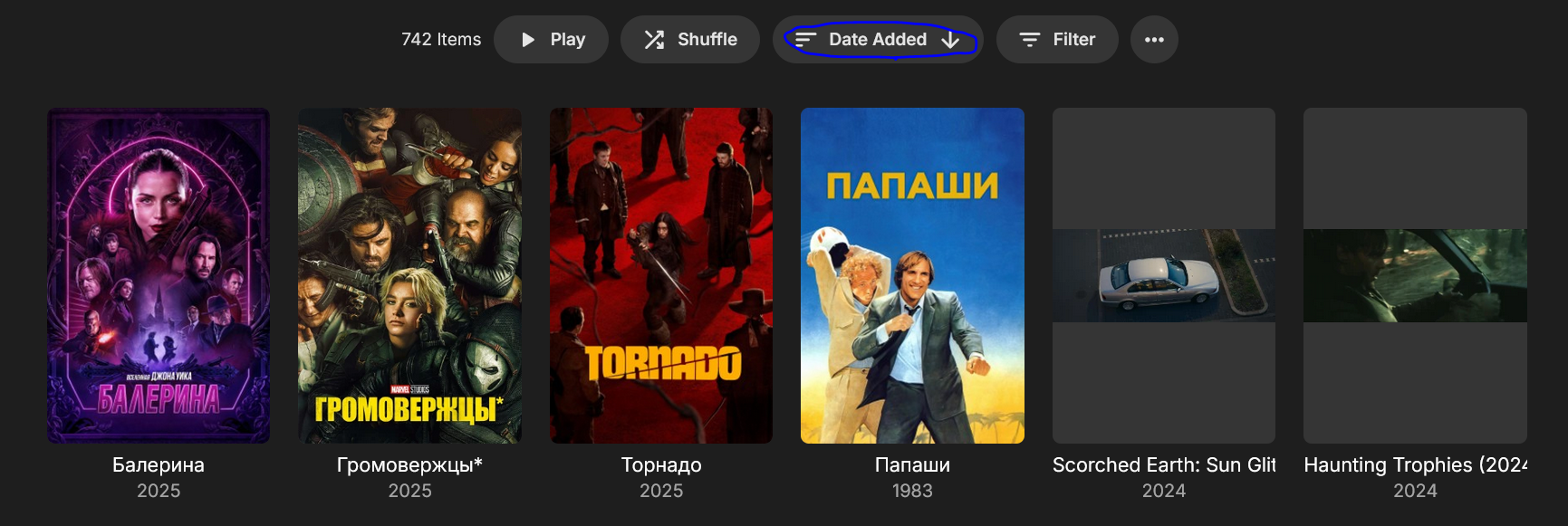1568x526 pixels.
Task: Click the Shuffle crossed-arrows icon
Action: click(x=654, y=40)
